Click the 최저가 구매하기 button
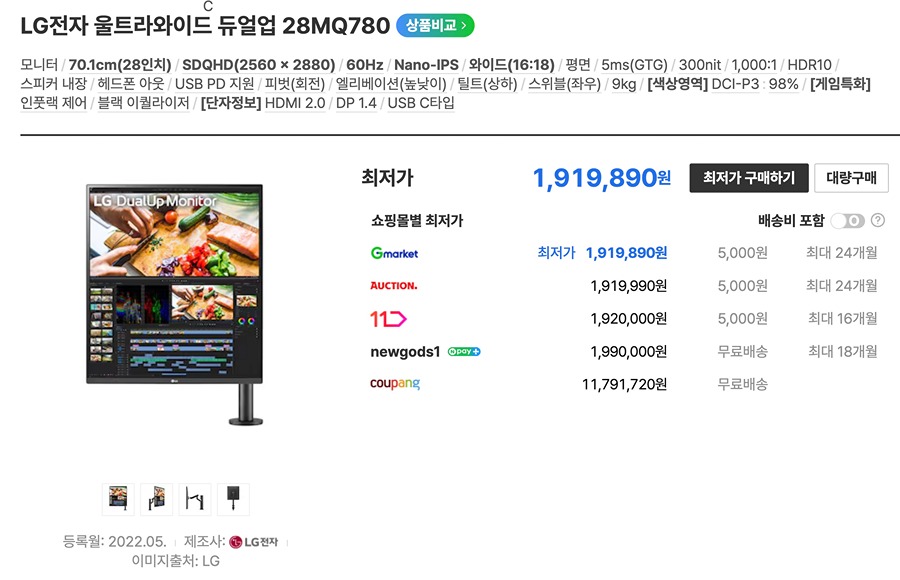This screenshot has height=580, width=900. [749, 178]
